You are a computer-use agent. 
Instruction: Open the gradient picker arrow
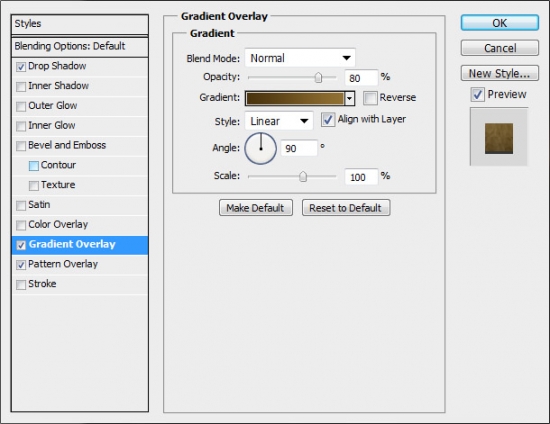tap(349, 99)
